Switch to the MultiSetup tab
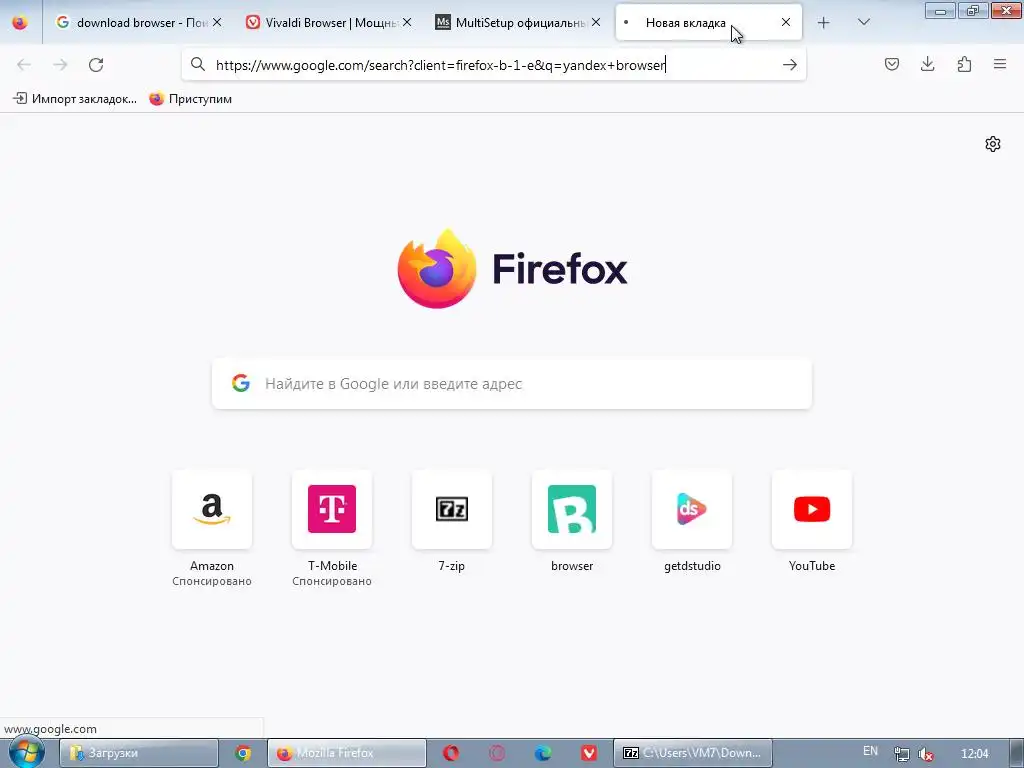This screenshot has height=768, width=1024. (519, 22)
